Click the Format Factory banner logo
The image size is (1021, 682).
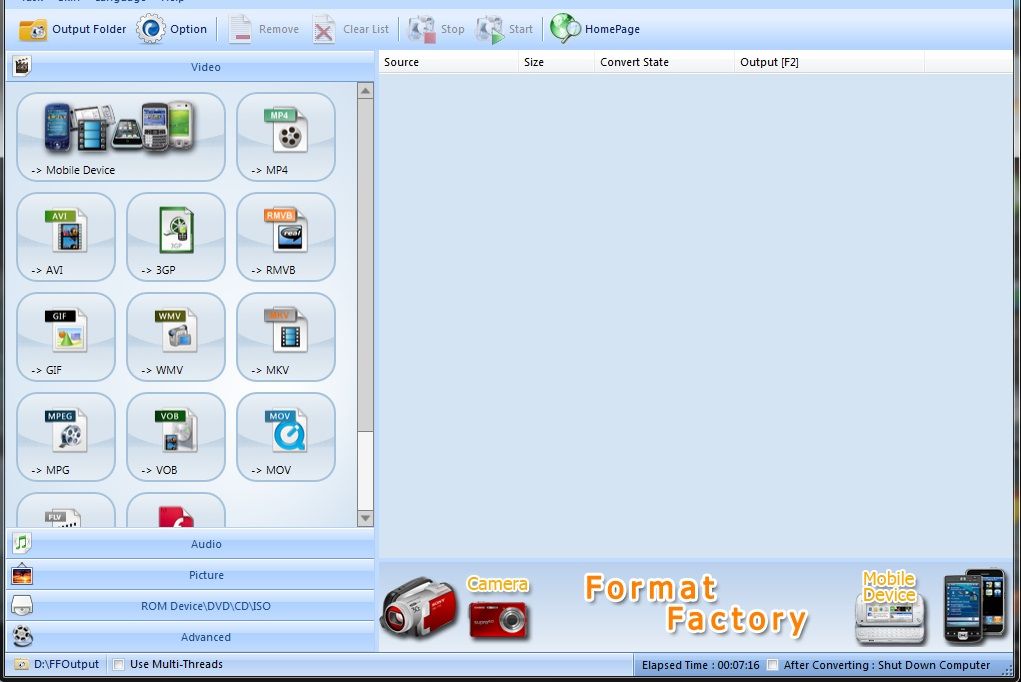[695, 604]
